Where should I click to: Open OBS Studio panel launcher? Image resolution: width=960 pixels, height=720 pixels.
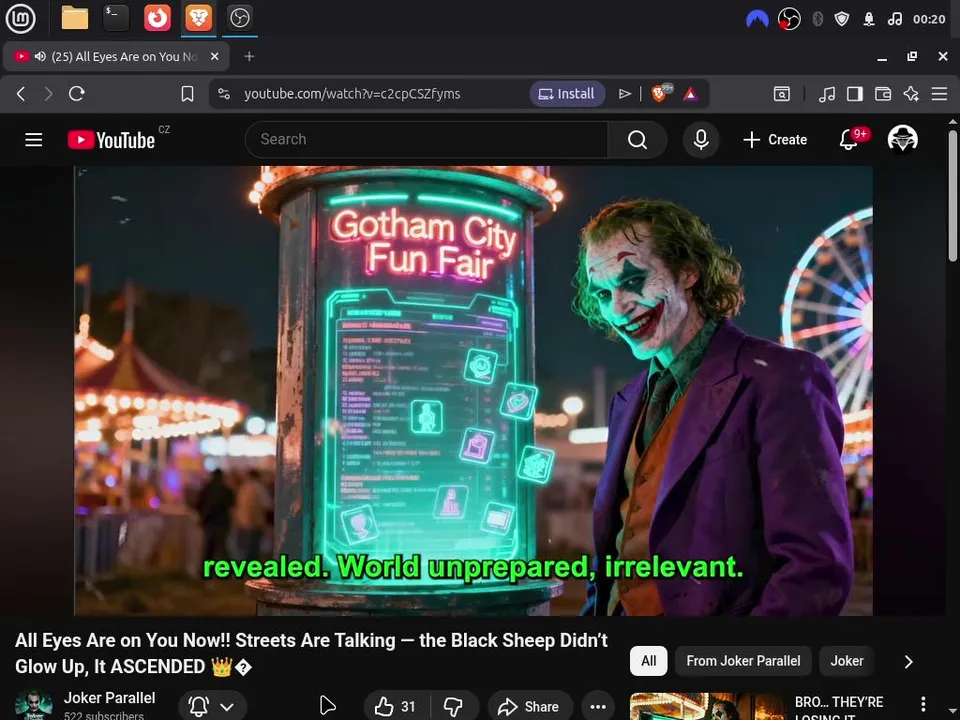(x=239, y=18)
